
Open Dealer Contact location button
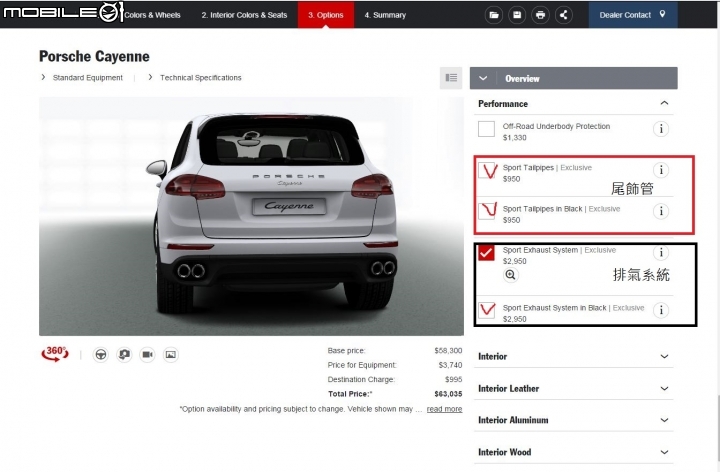633,15
